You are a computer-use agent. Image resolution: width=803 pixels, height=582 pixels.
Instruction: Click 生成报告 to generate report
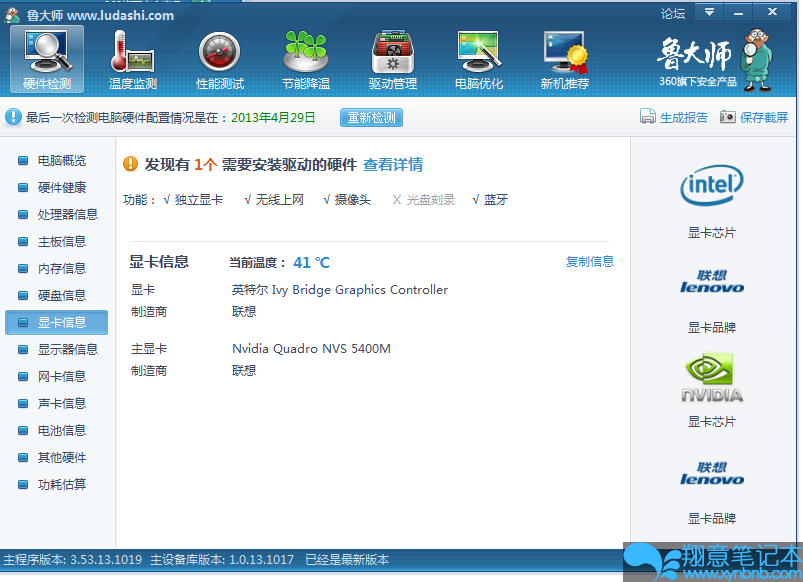click(684, 117)
